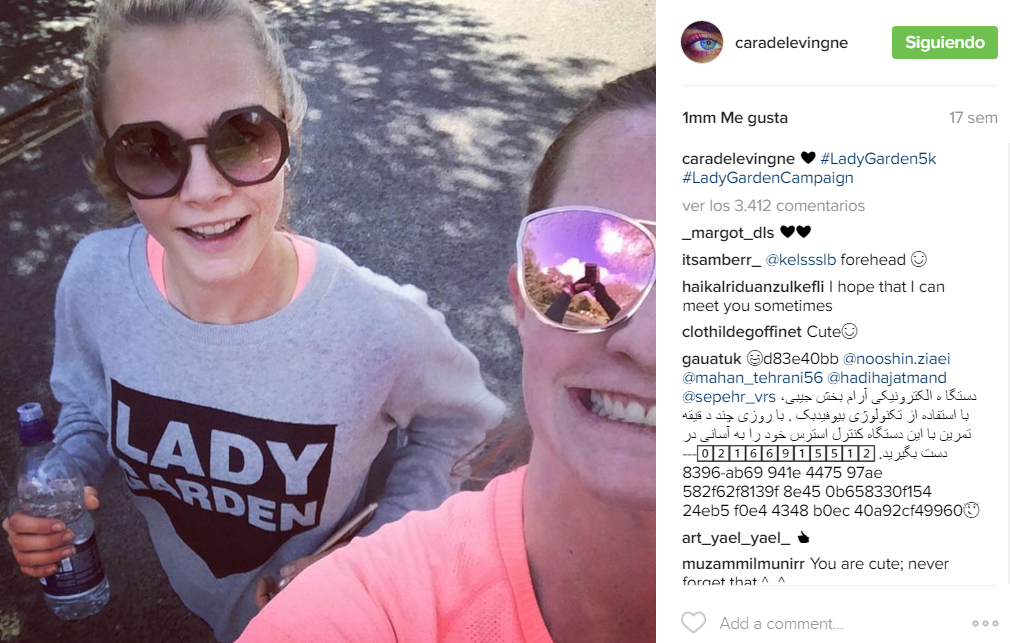Open haikalriduanzulkefli commenter profile
The width and height of the screenshot is (1010, 643).
pyautogui.click(x=753, y=287)
